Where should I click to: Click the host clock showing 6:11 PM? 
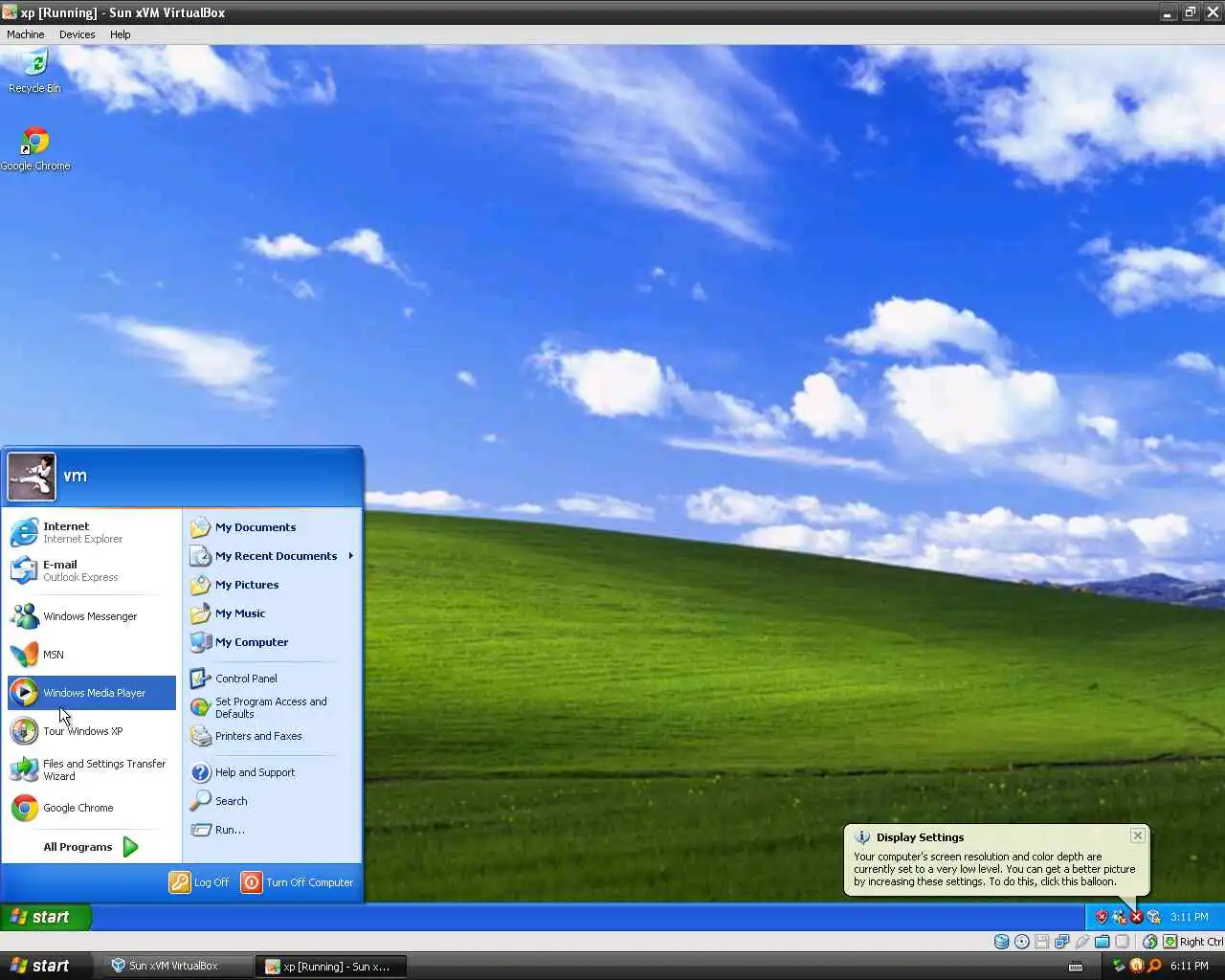[x=1190, y=966]
